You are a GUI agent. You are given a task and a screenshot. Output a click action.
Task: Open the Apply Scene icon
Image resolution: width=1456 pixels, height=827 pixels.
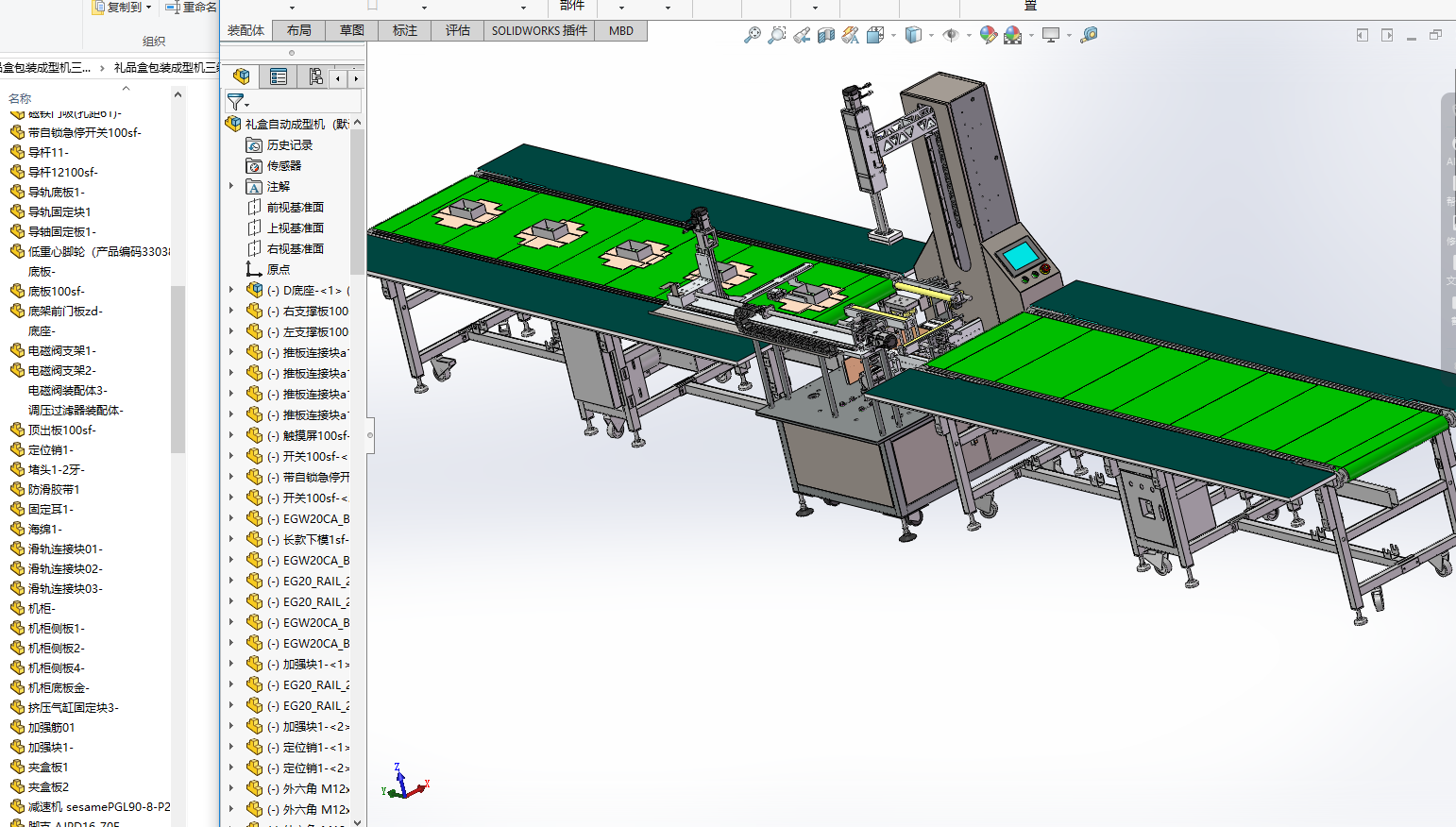click(x=1013, y=35)
